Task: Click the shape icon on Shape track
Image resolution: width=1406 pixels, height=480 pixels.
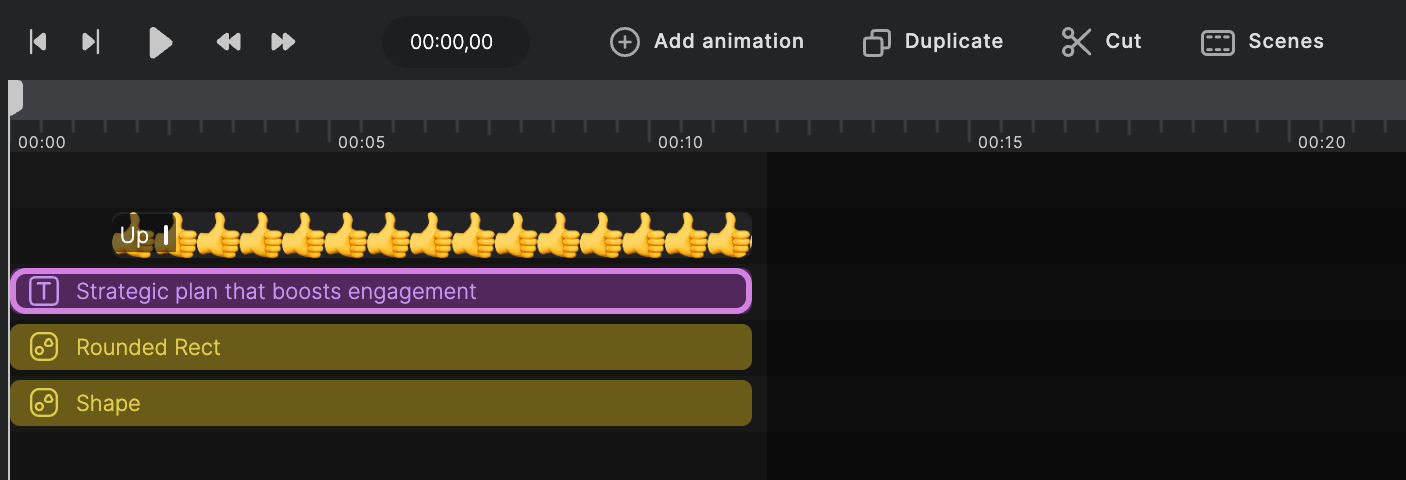Action: 44,403
